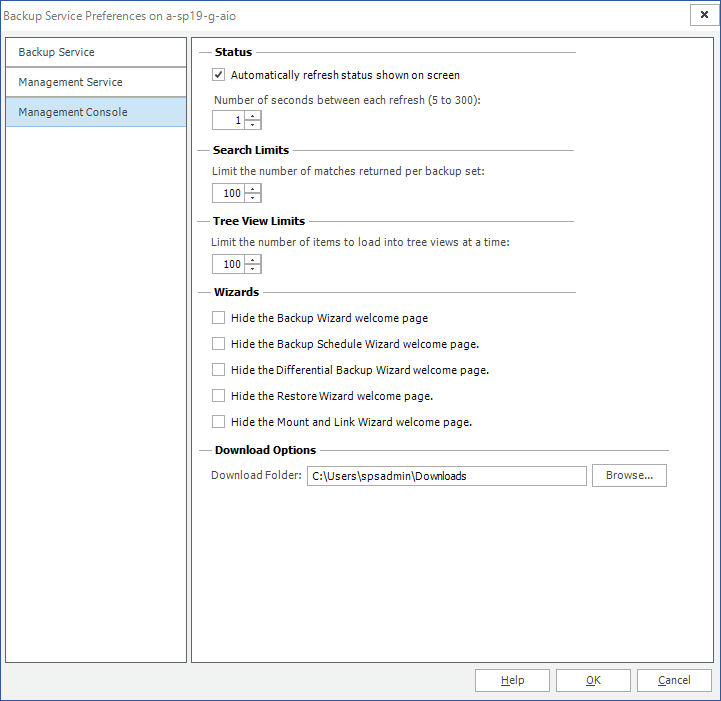Click the Download Folder path field
Screen dimensions: 721x701
[446, 476]
